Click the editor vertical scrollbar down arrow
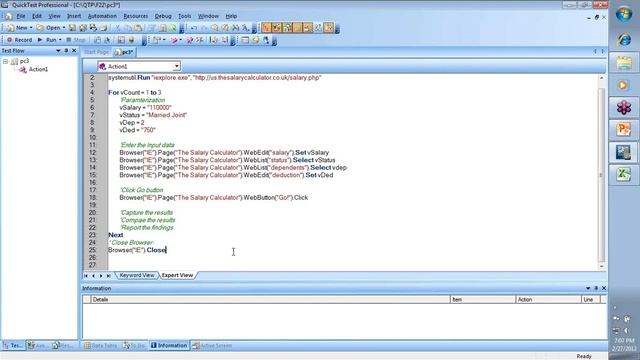This screenshot has width=640, height=360. (601, 266)
